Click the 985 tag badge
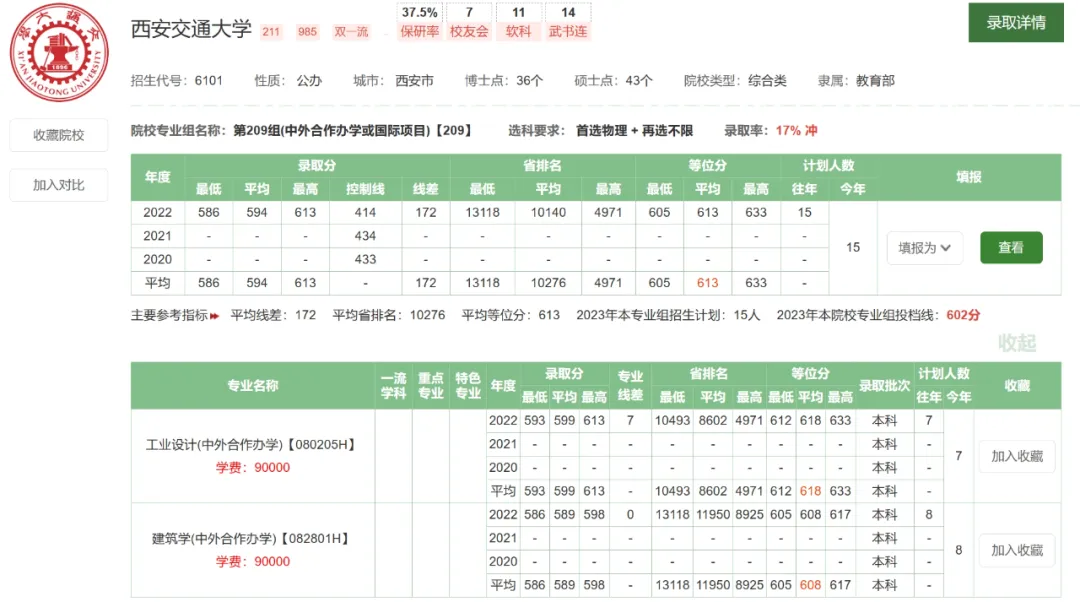Screen dimensions: 1080x602 pos(307,32)
